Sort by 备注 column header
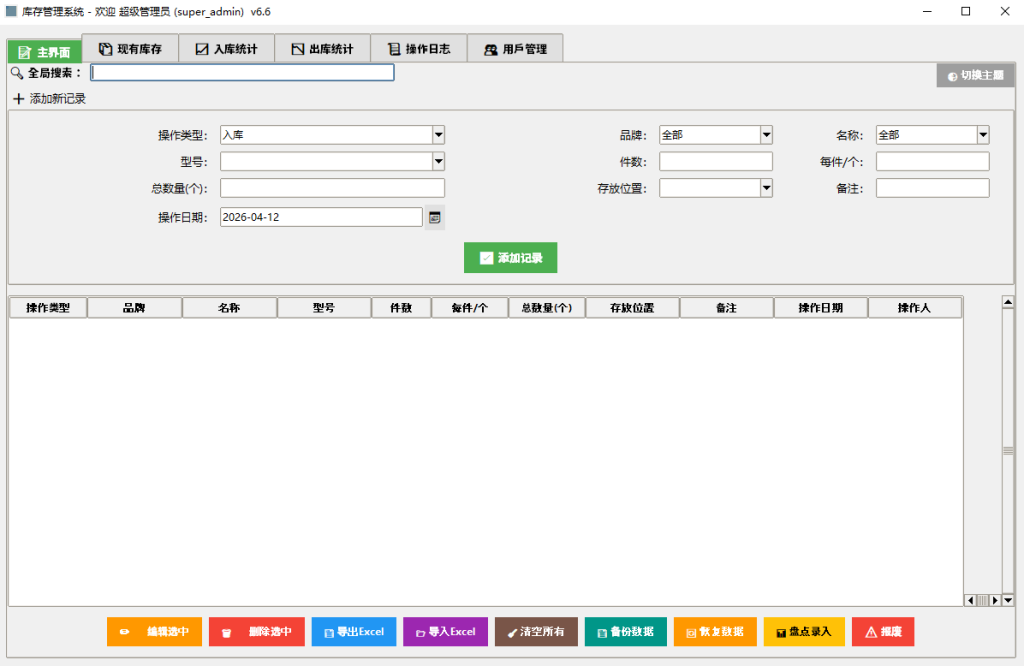The width and height of the screenshot is (1024, 666). [726, 308]
